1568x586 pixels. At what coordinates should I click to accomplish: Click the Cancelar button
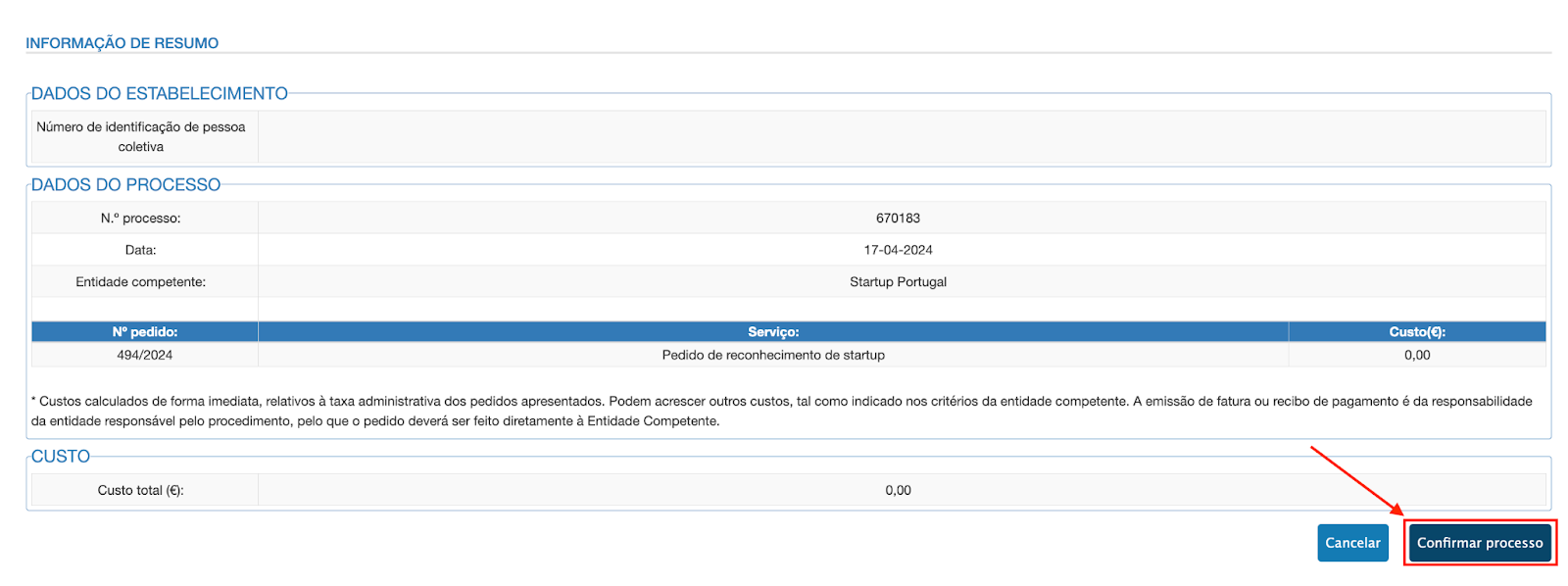click(1352, 543)
